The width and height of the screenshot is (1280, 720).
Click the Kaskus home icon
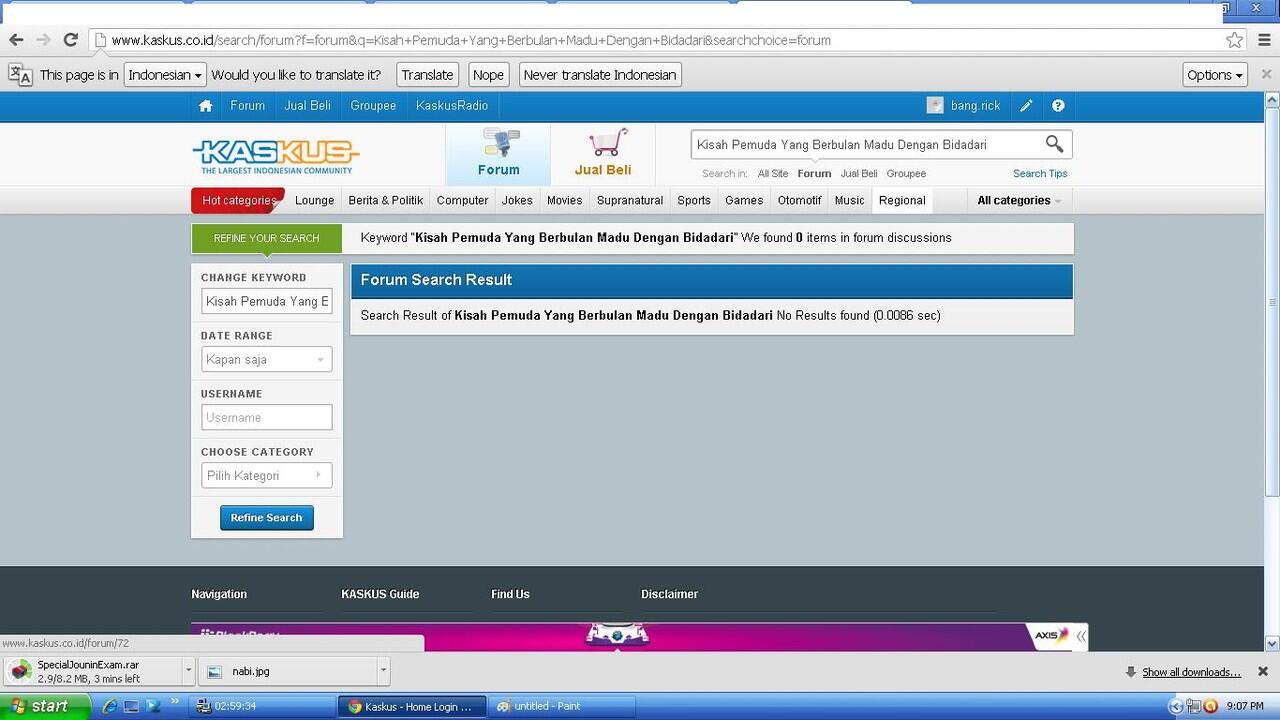tap(205, 106)
